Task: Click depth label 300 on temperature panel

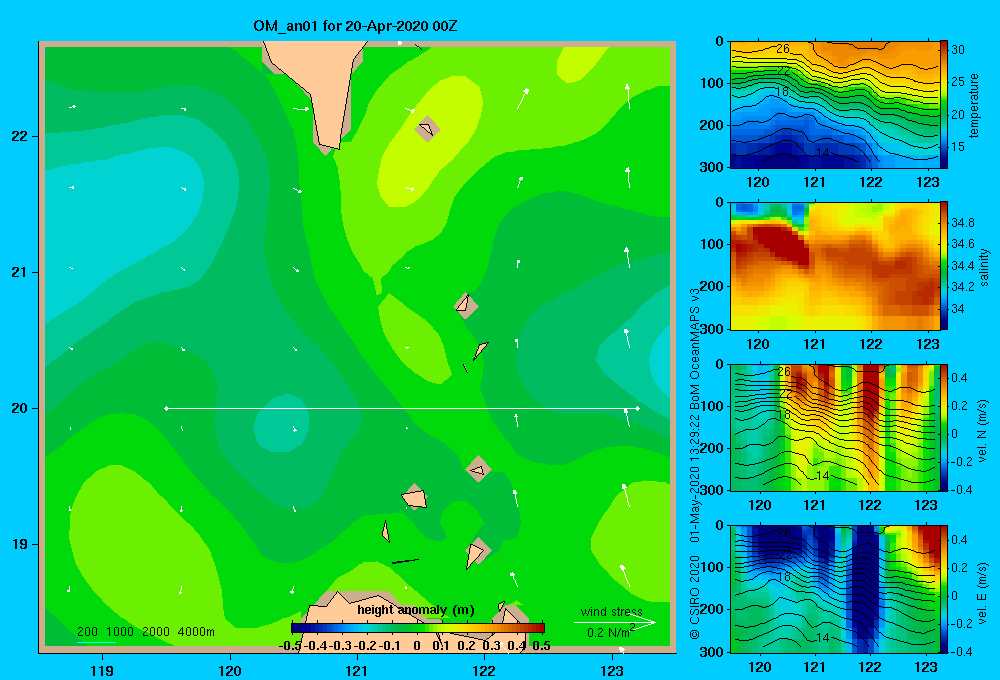Action: tap(712, 168)
